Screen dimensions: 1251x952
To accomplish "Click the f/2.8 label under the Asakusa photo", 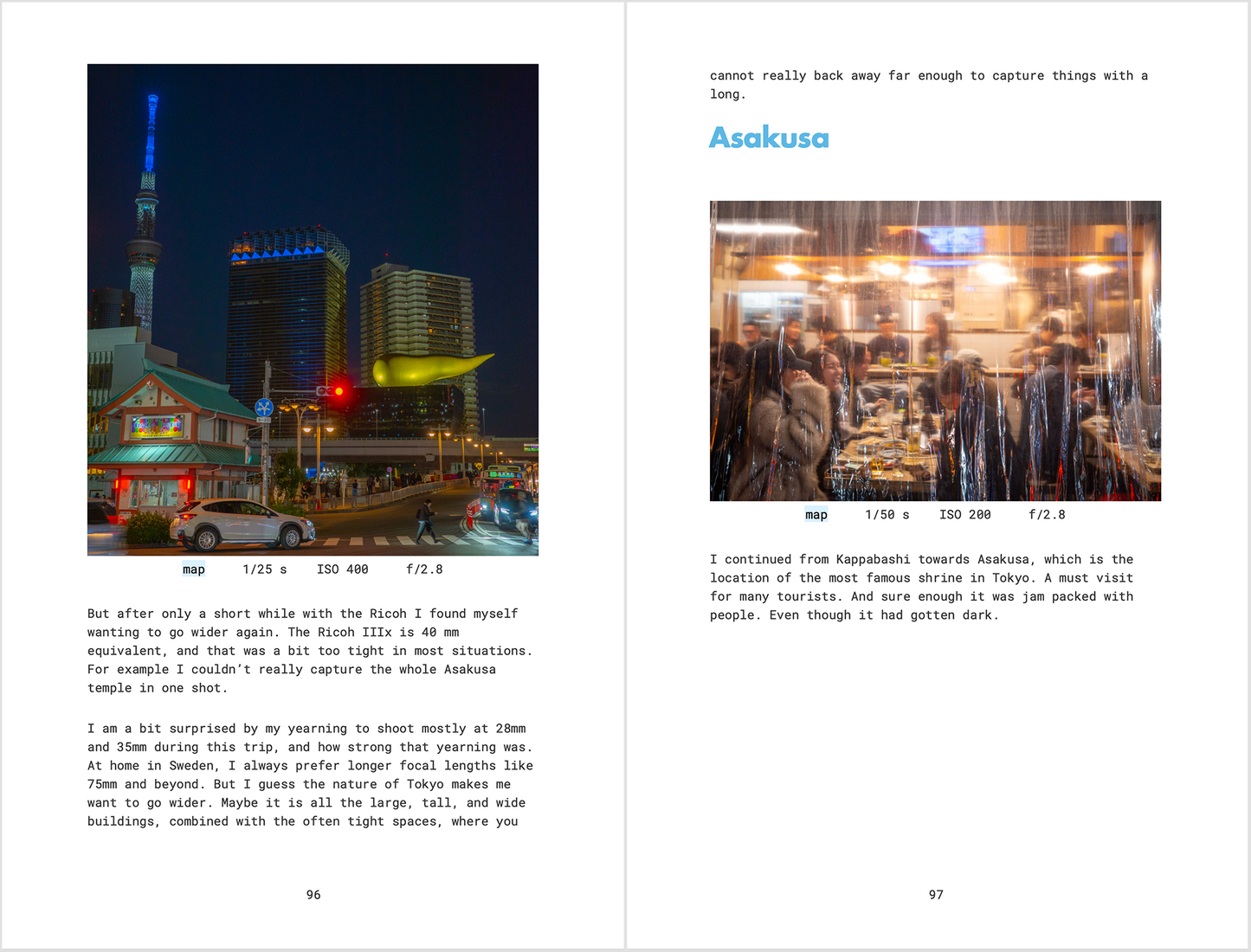I will 1048,514.
